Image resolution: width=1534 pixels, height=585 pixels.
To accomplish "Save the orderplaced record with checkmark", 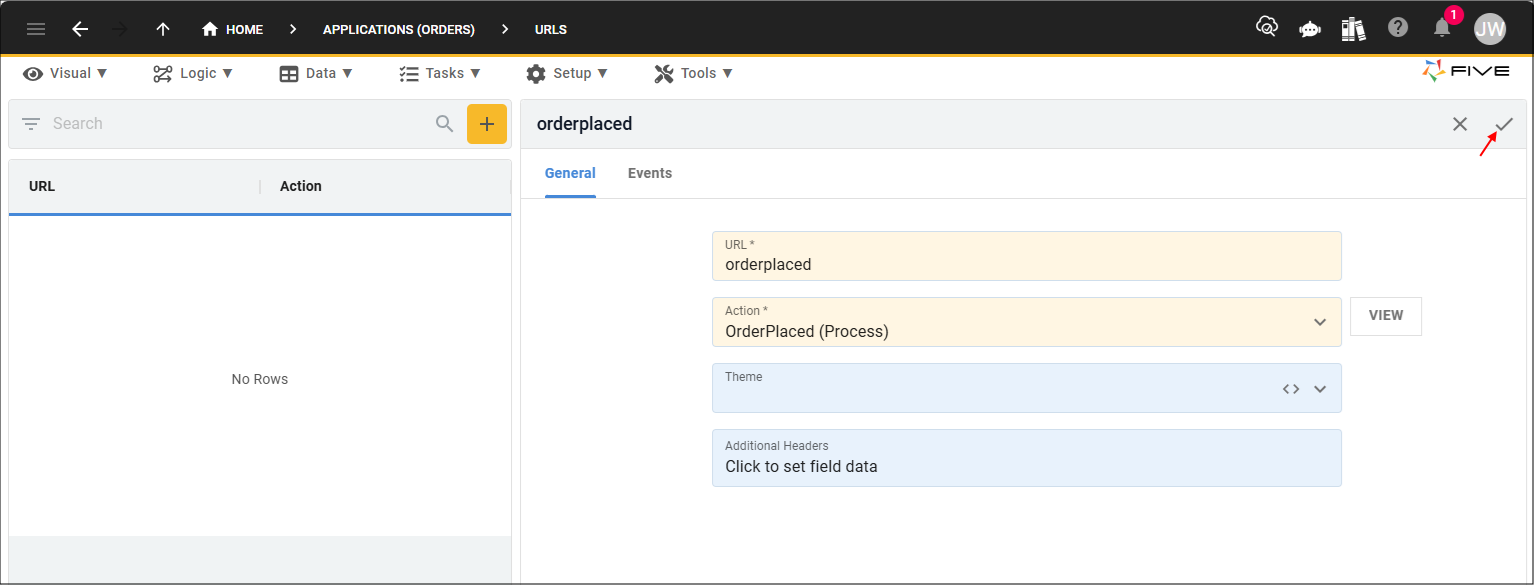I will click(1504, 124).
